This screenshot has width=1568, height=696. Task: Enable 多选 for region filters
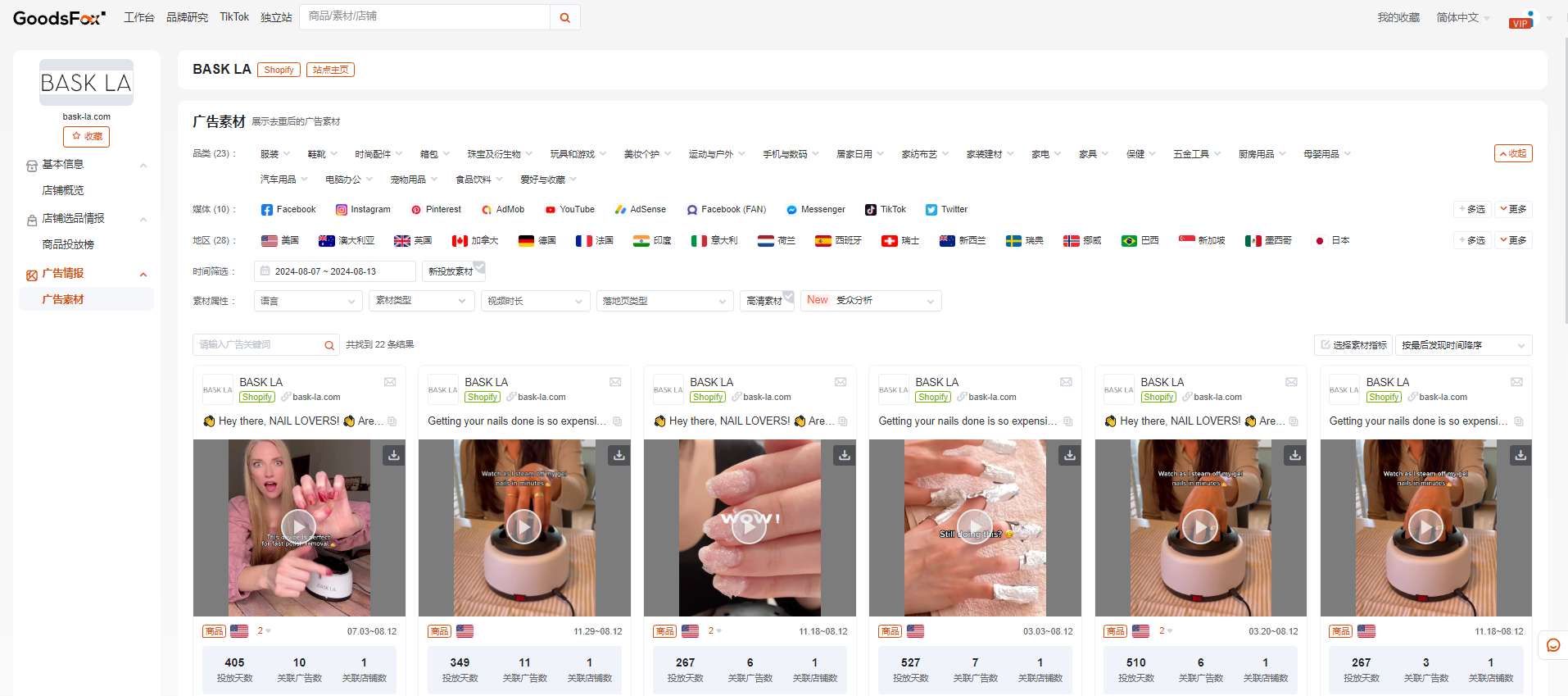click(1472, 241)
